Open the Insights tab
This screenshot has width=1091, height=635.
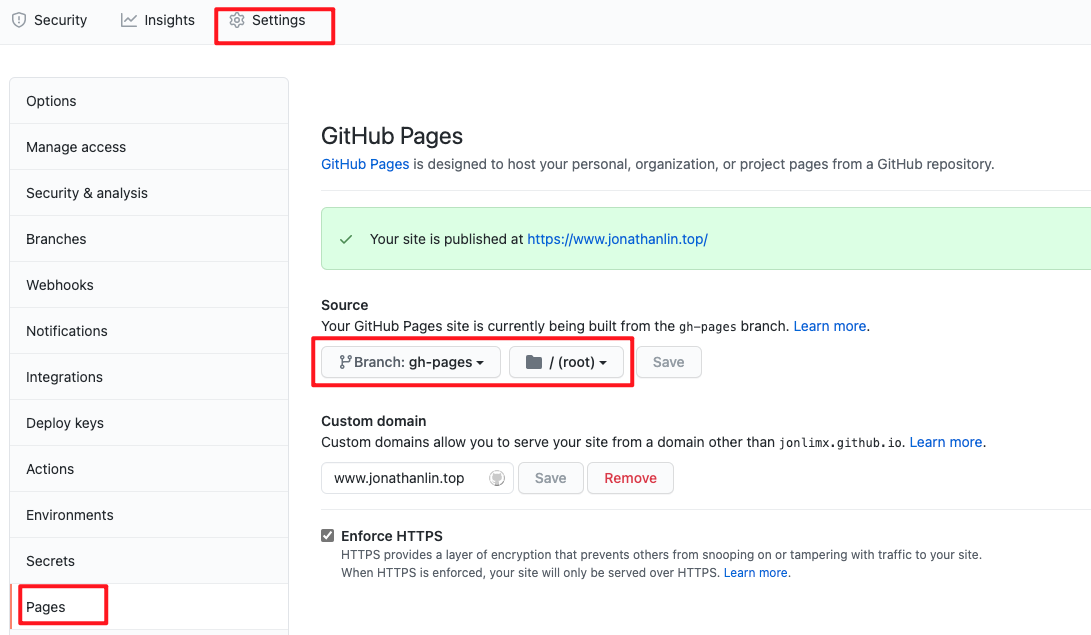(158, 20)
